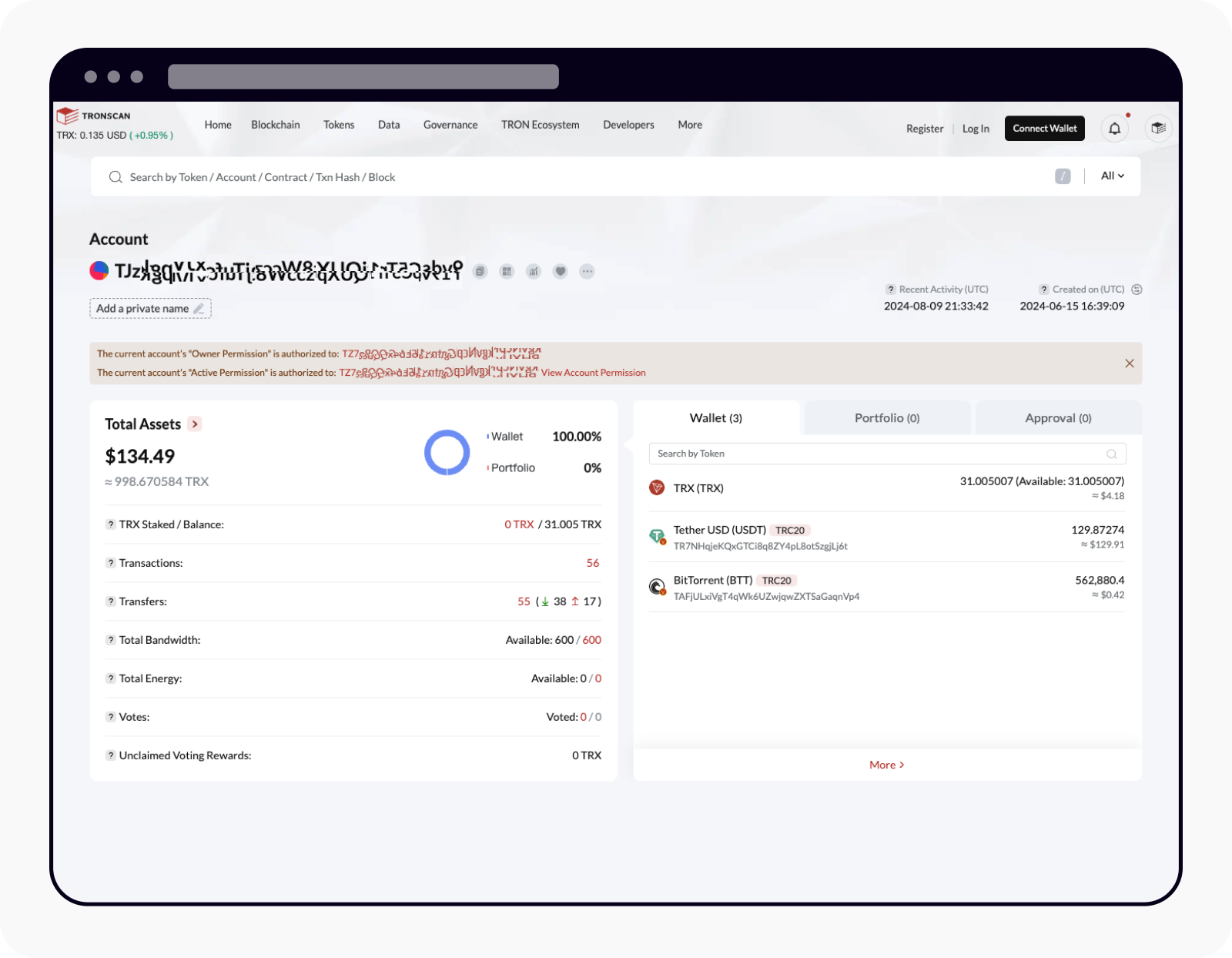Screen dimensions: 1232x958
Task: Click the magnifier in the token search bar
Action: (1111, 454)
